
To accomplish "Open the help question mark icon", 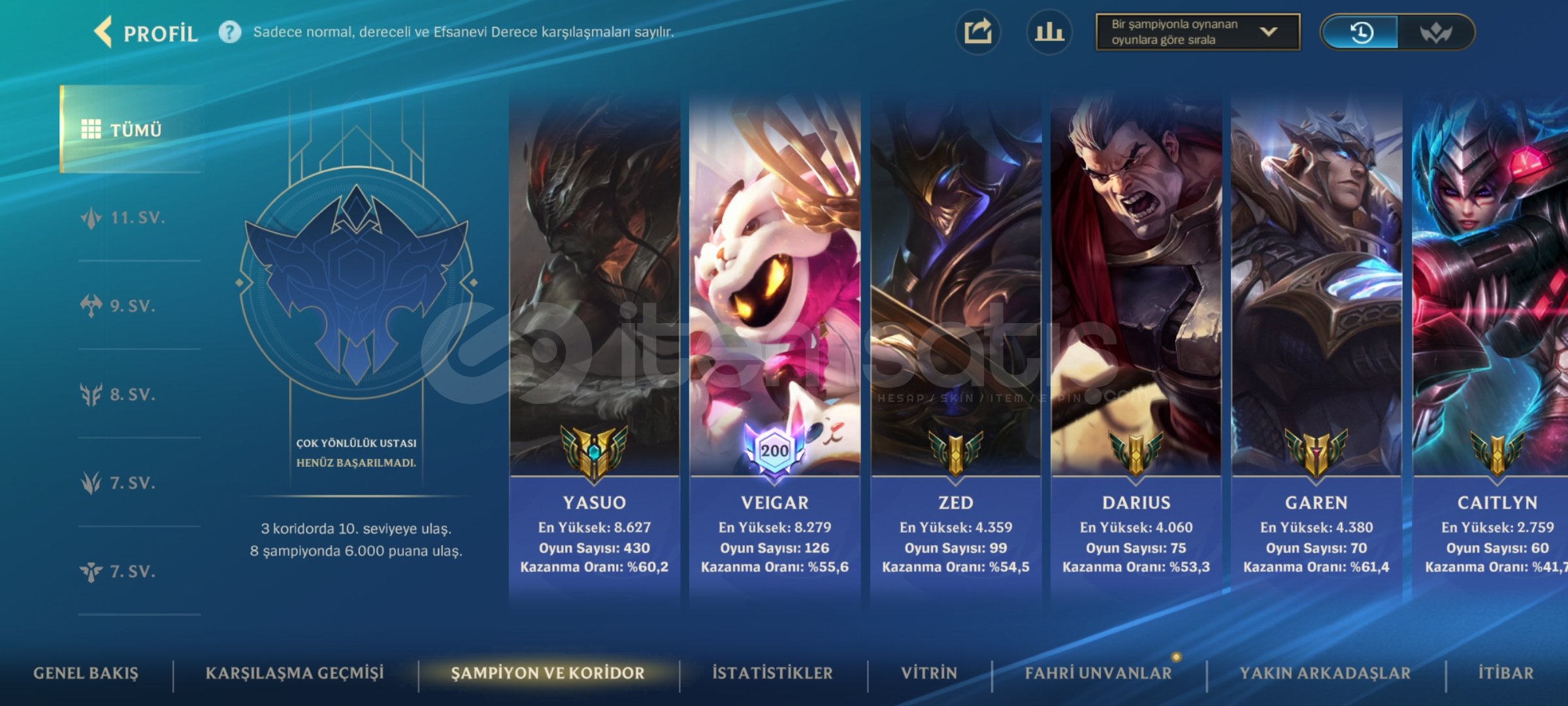I will pyautogui.click(x=229, y=32).
